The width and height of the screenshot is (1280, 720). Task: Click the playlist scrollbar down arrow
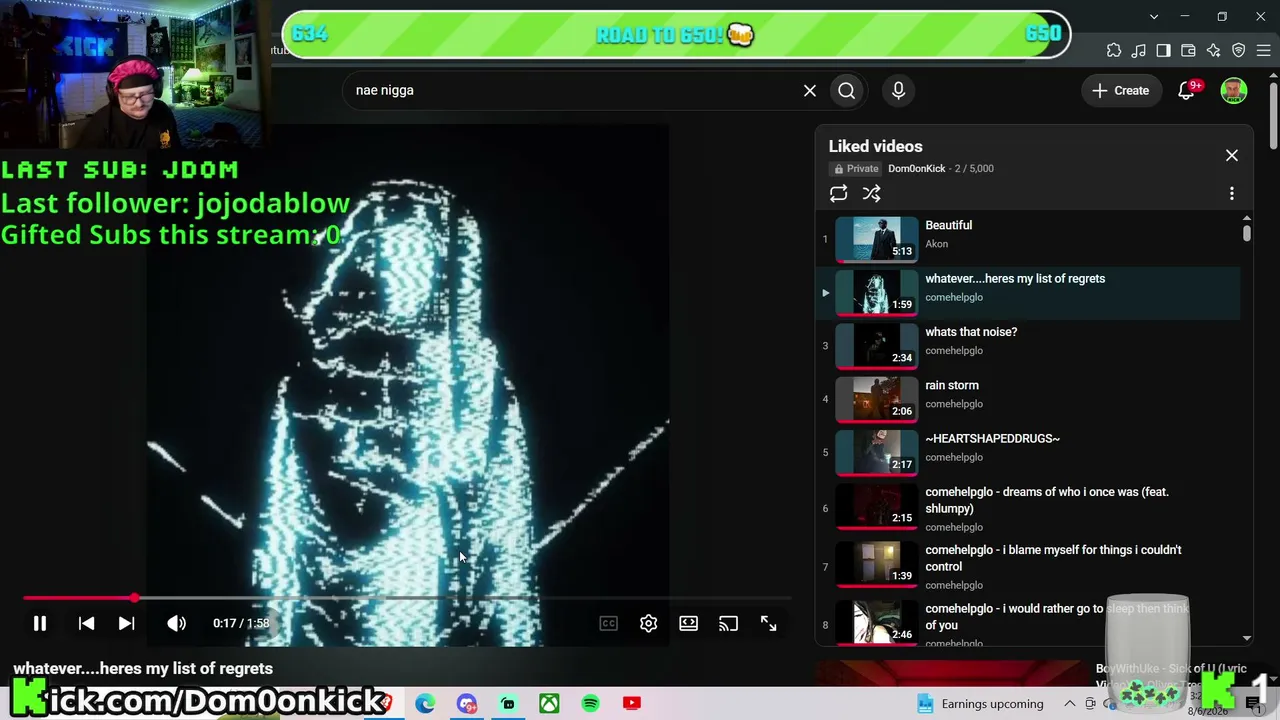pos(1246,638)
